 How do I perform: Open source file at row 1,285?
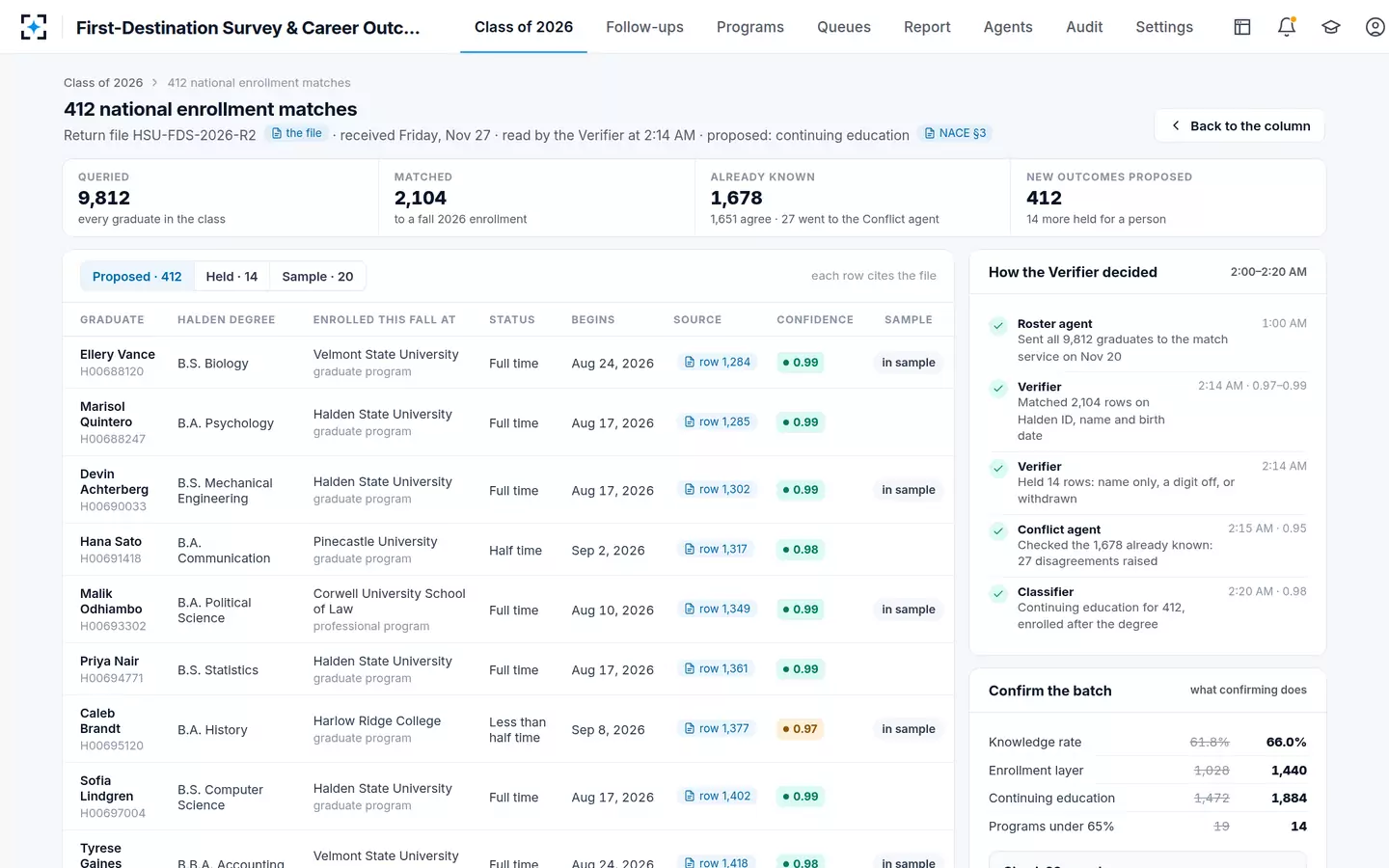(x=718, y=422)
